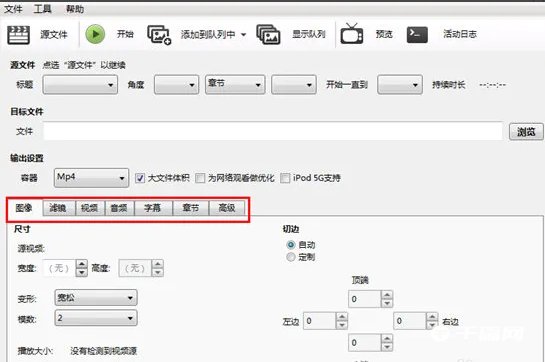Open the 标题 title dropdown
This screenshot has width=545, height=362.
coord(80,85)
